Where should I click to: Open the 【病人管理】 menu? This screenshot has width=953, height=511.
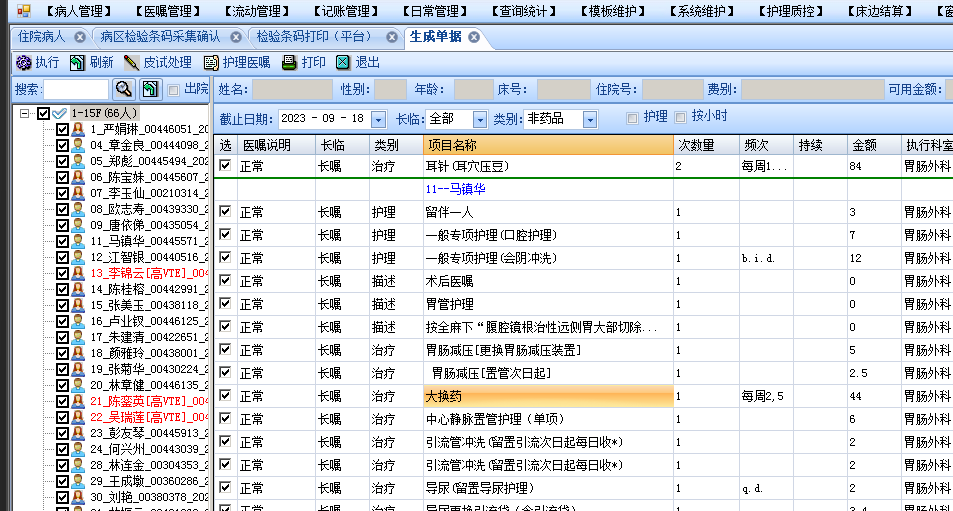79,11
